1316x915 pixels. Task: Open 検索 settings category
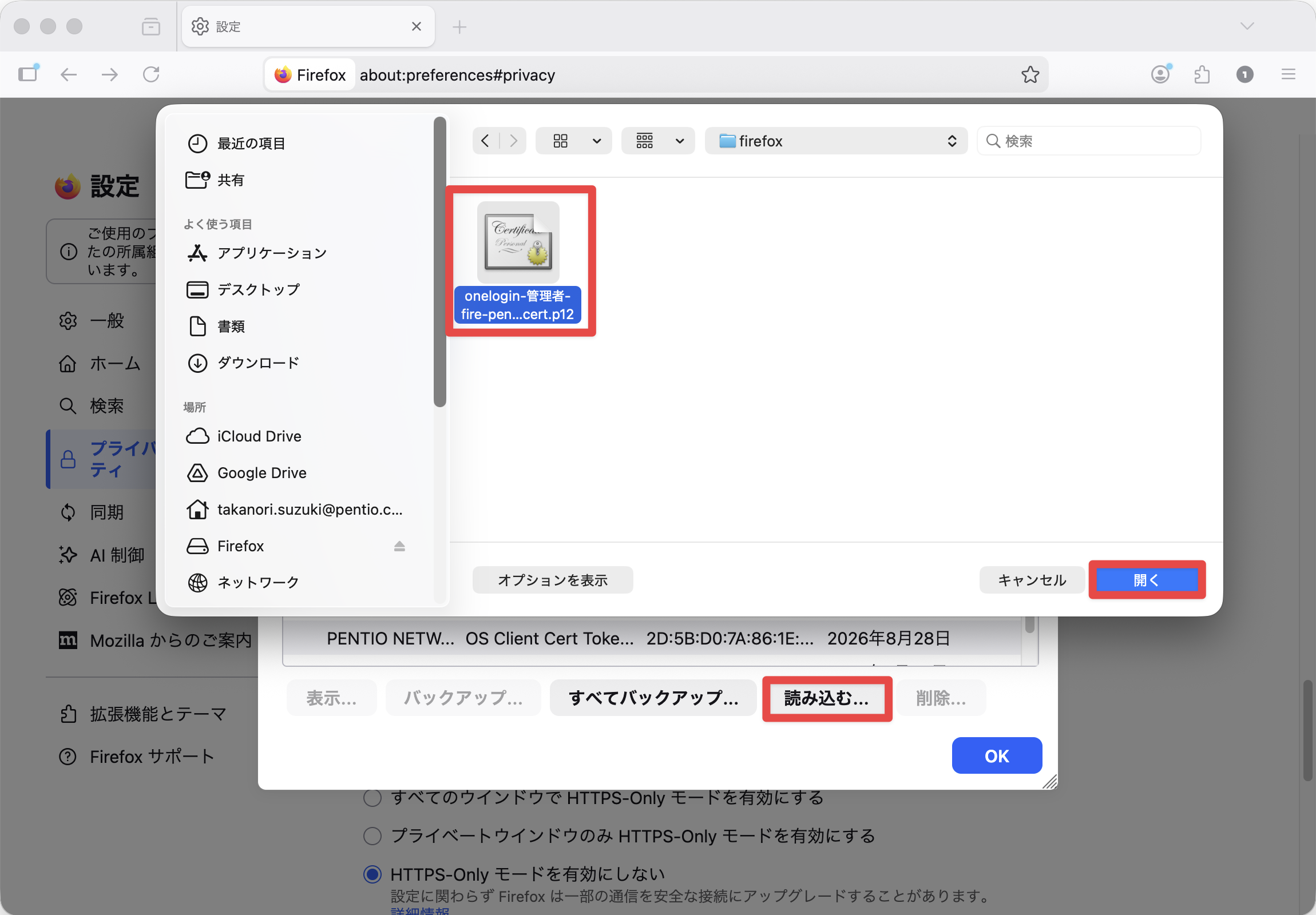92,406
